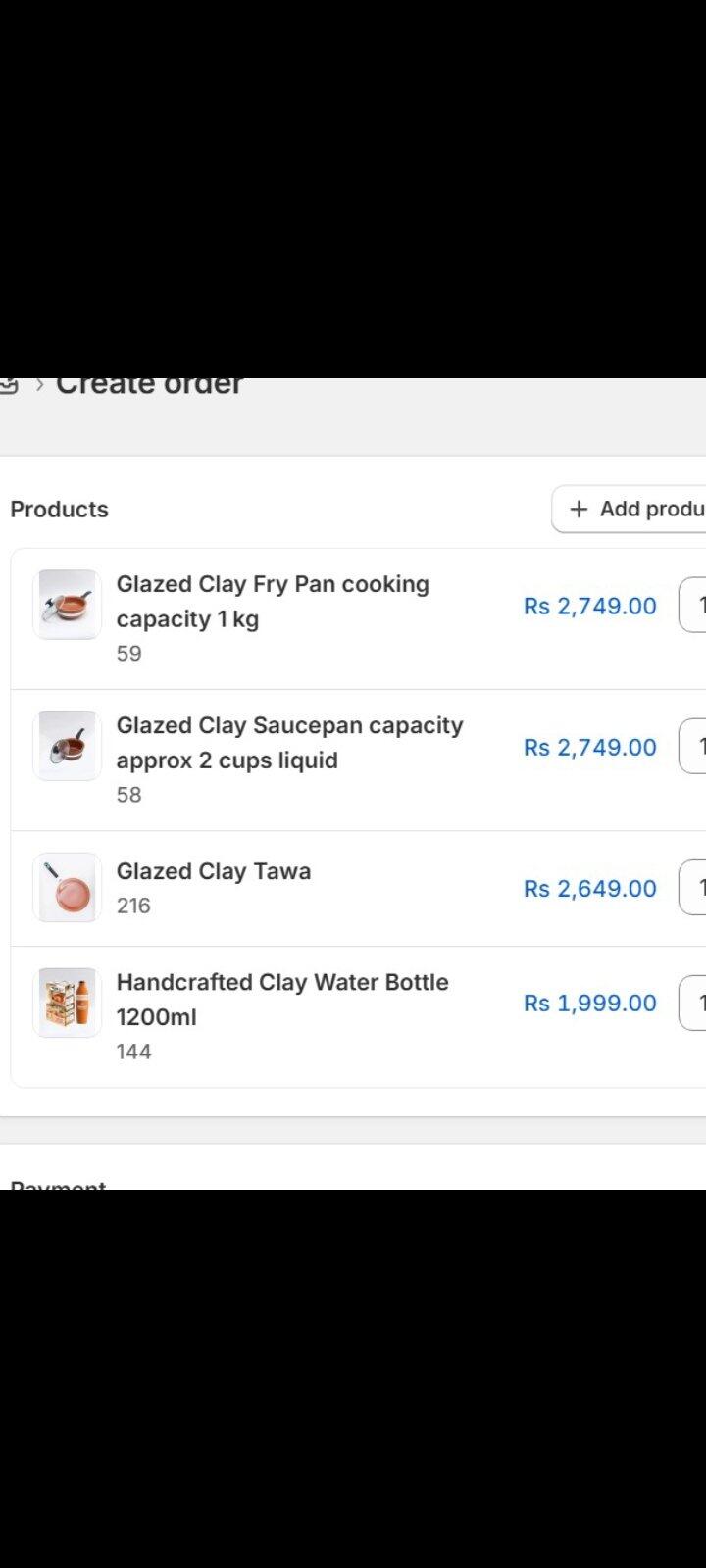Screen dimensions: 706x1568
Task: Click the breadcrumb chevron before Create order
Action: pyautogui.click(x=39, y=384)
